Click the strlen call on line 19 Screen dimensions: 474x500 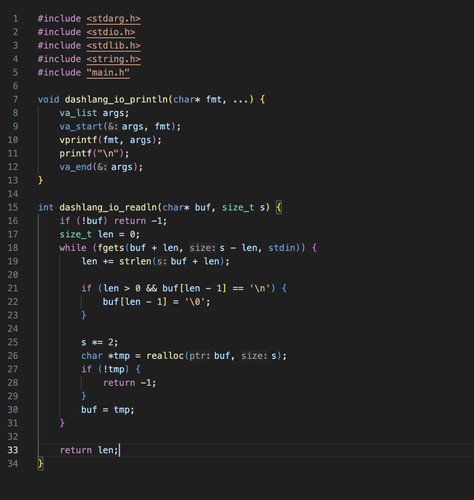pyautogui.click(x=171, y=261)
